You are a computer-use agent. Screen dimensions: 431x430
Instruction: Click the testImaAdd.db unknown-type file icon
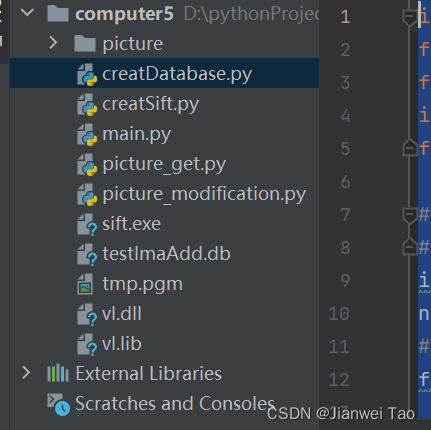(x=87, y=254)
